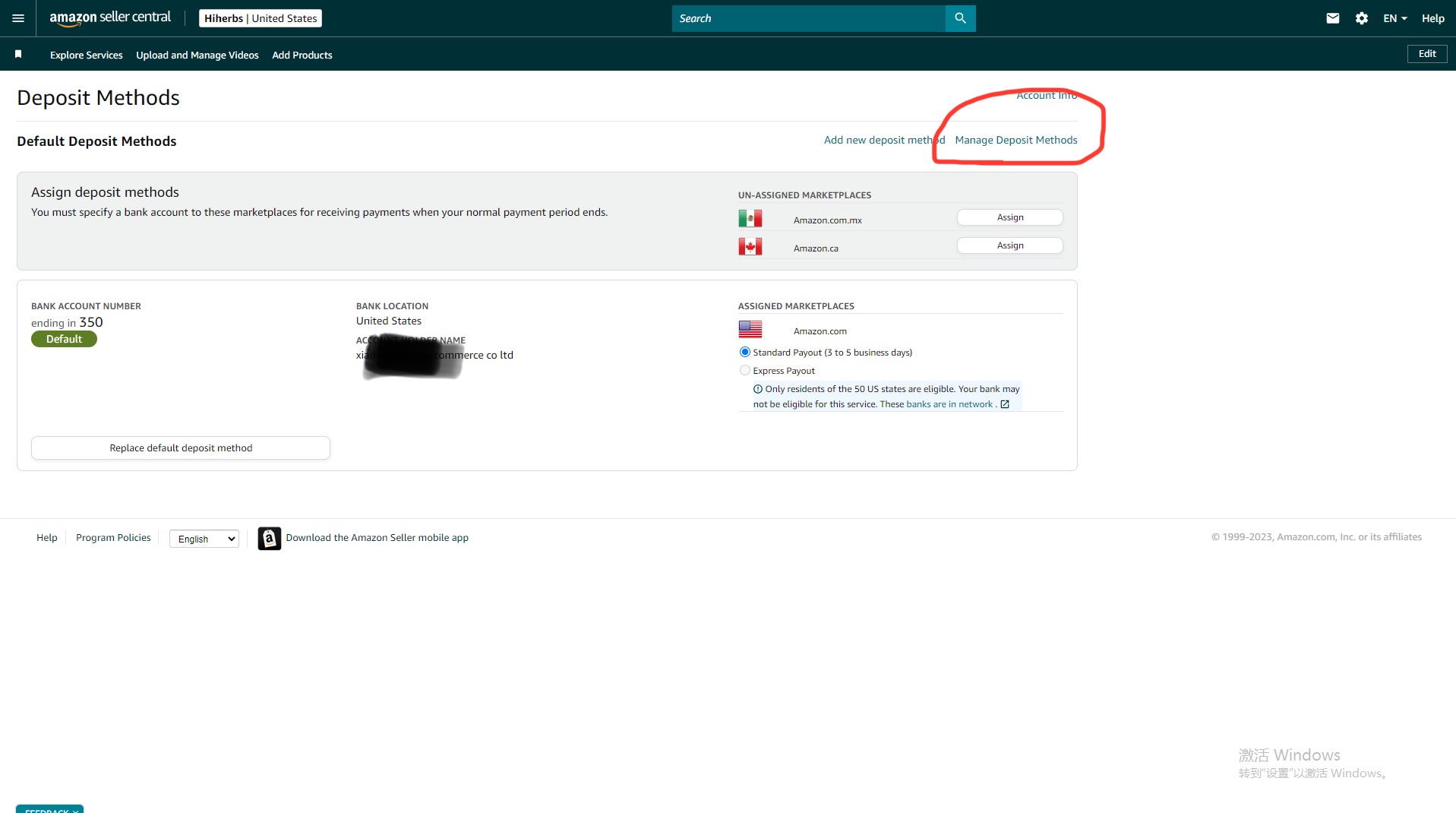Click the bookmark icon in the favorites bar
This screenshot has width=1456, height=813.
(x=18, y=54)
